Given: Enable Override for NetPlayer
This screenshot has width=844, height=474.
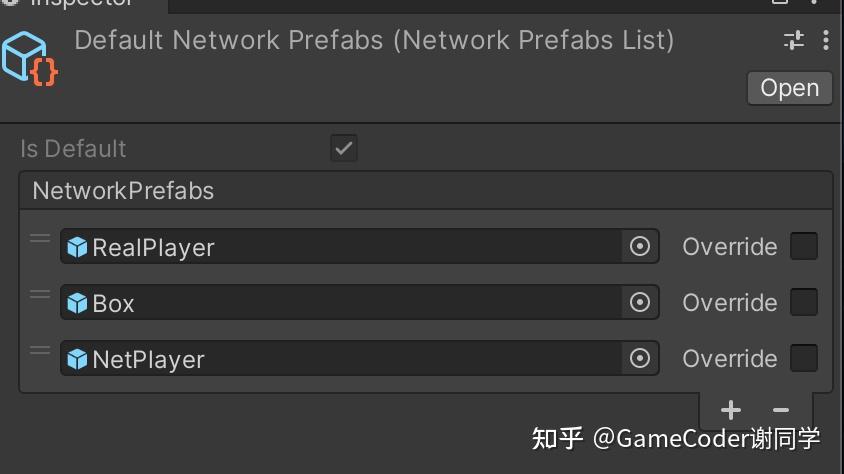Looking at the screenshot, I should click(x=804, y=358).
